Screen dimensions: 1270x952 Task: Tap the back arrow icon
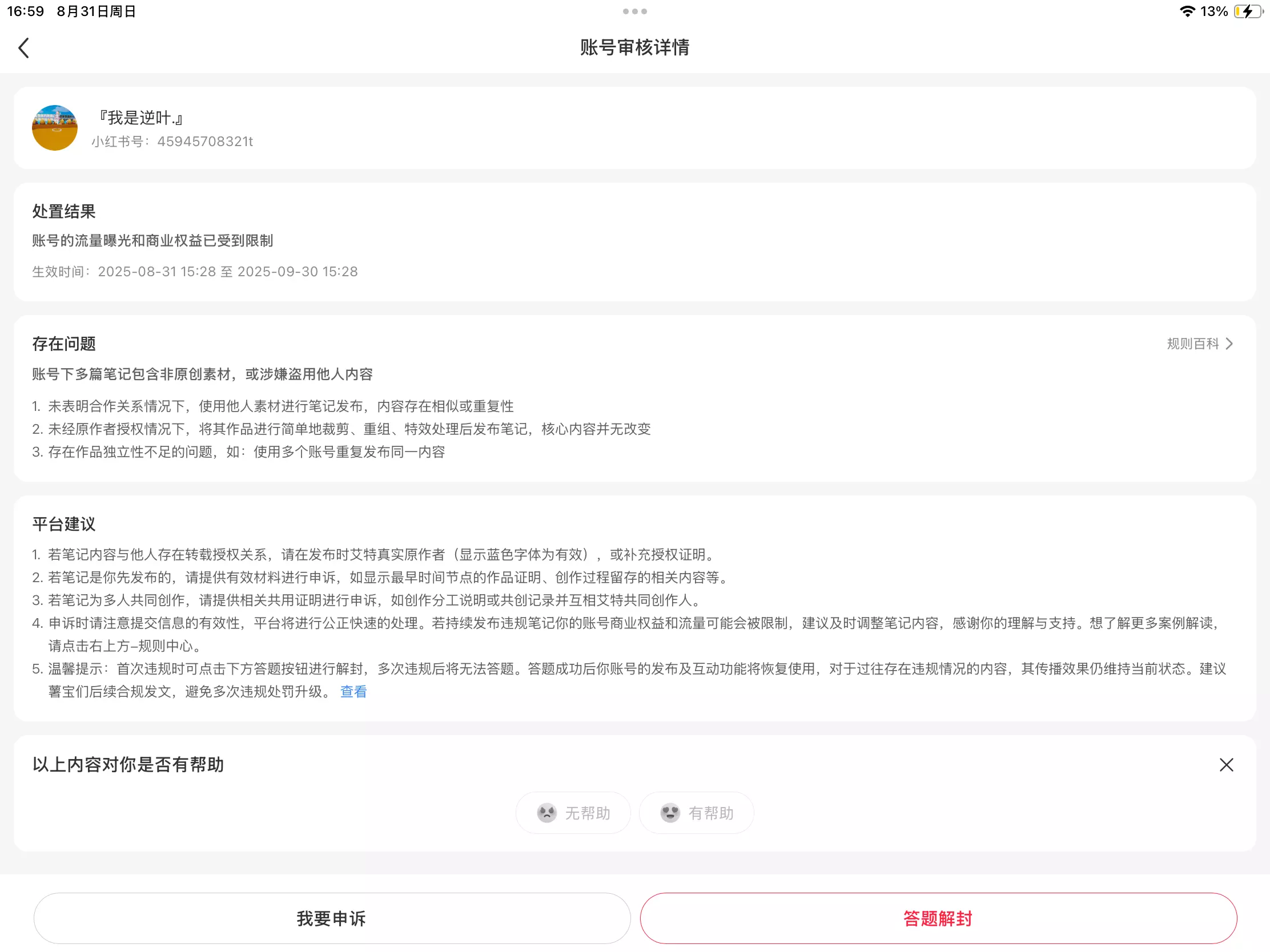tap(23, 48)
